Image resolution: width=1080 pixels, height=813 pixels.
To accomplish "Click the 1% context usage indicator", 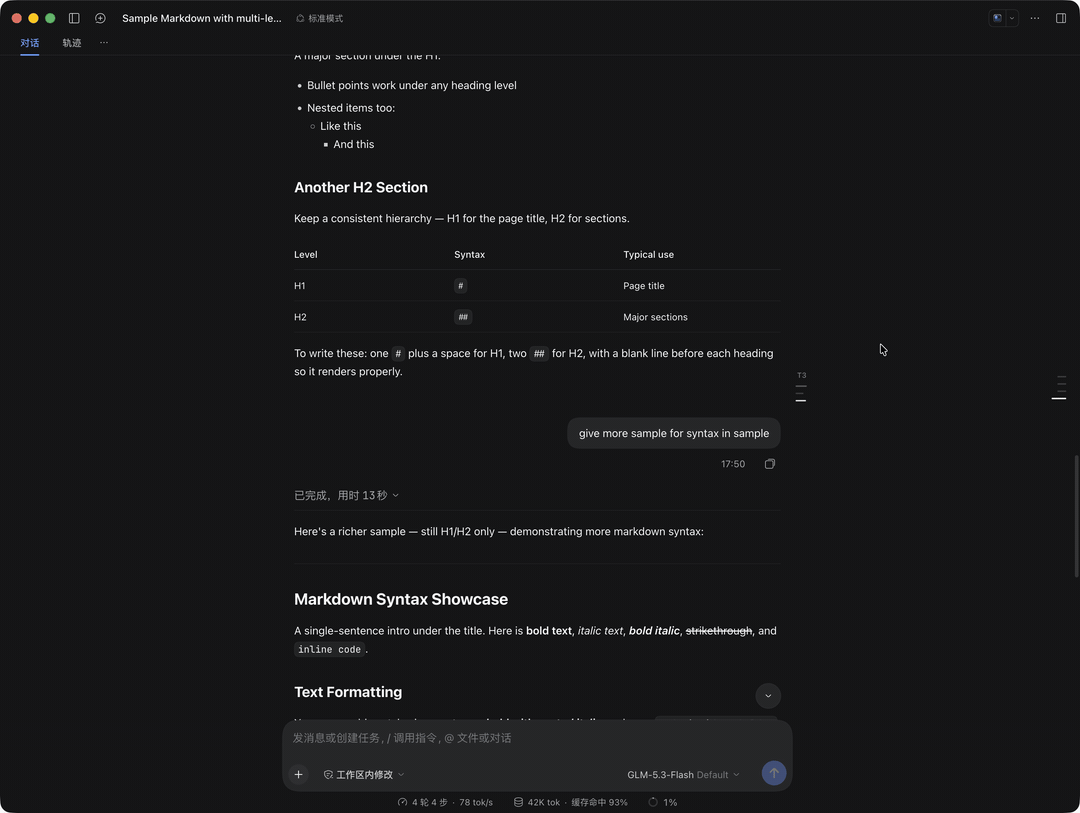I will tap(663, 802).
